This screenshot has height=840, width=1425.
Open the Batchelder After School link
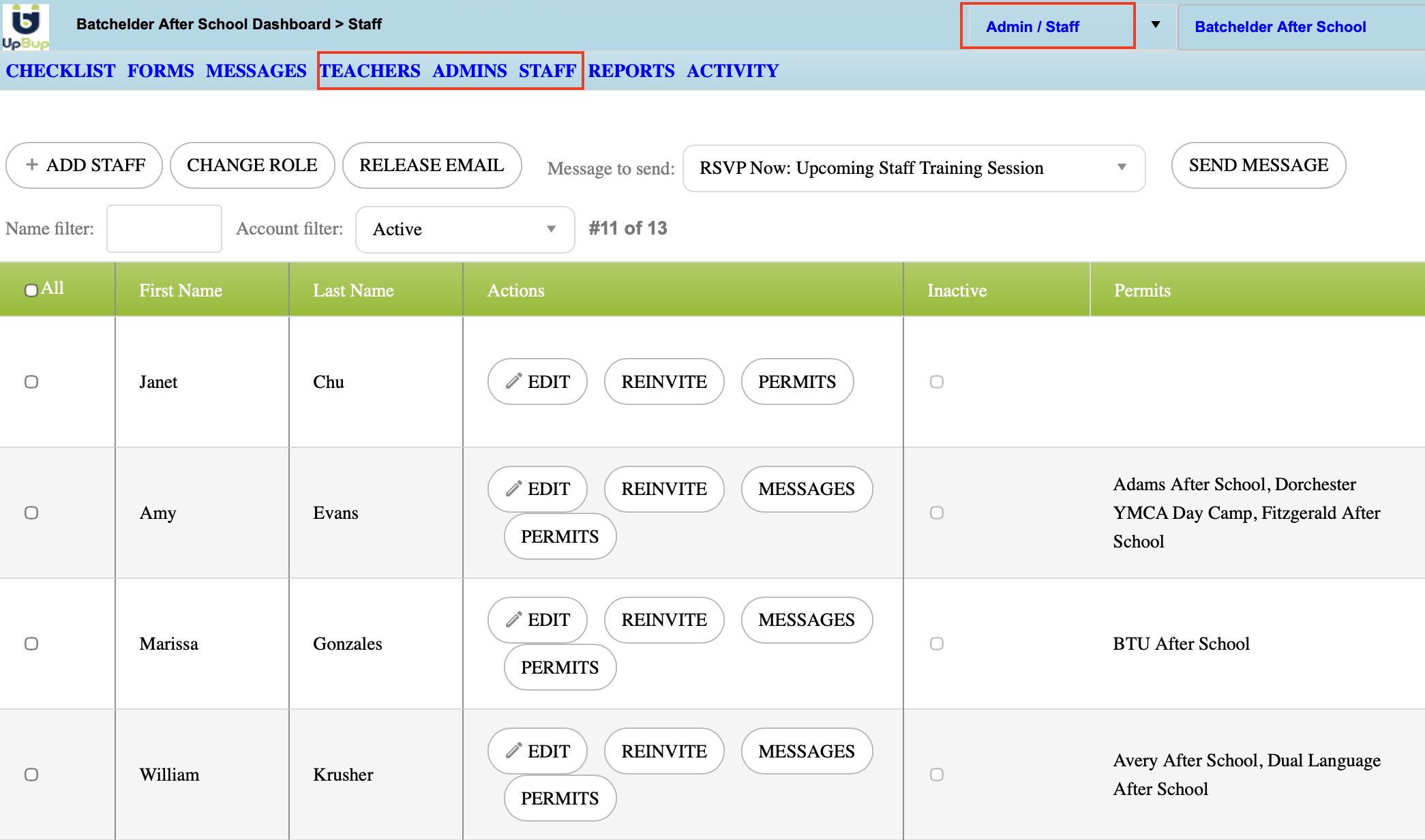coord(1280,27)
